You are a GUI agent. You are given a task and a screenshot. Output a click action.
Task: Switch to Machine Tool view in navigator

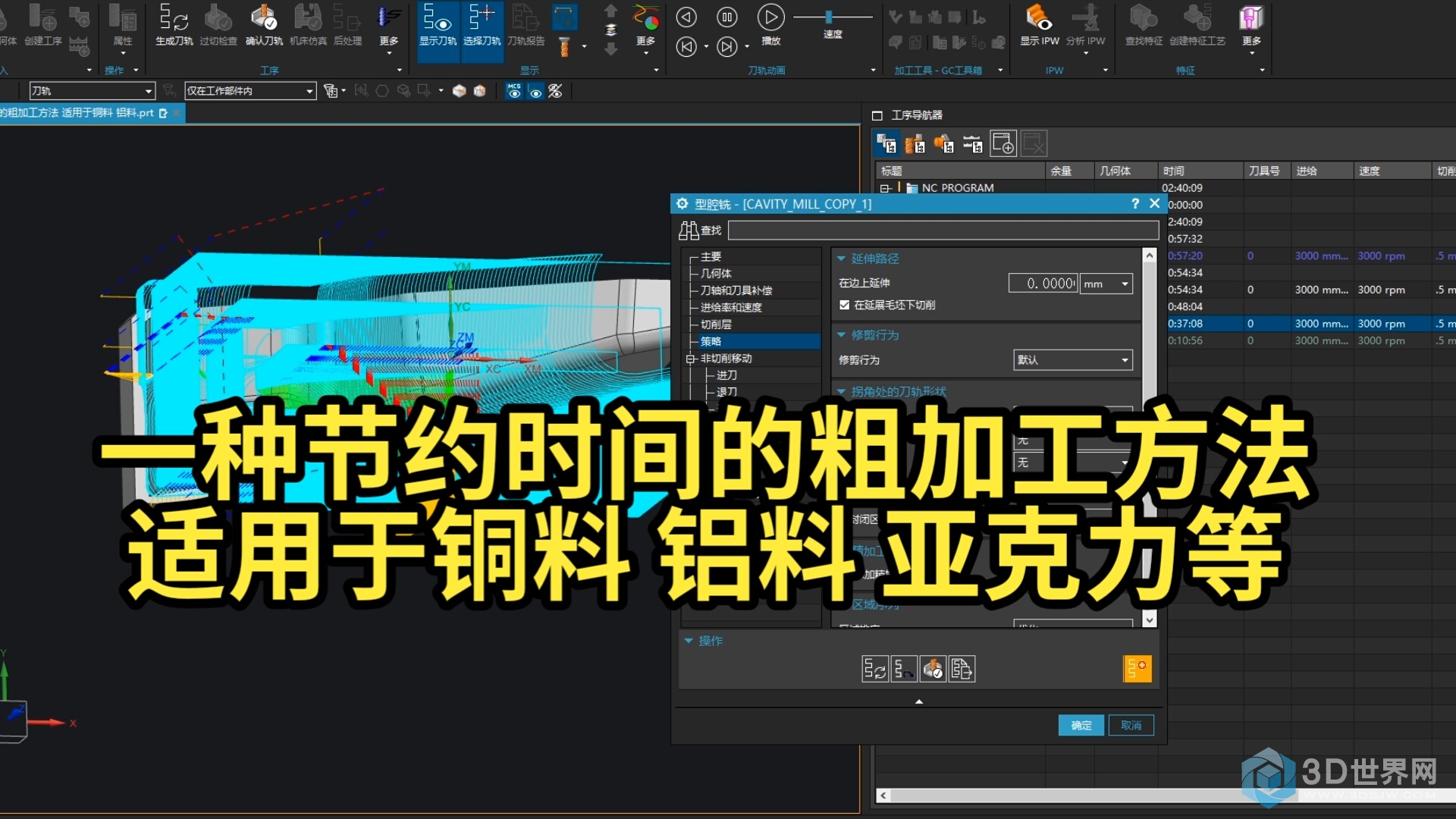pos(915,143)
